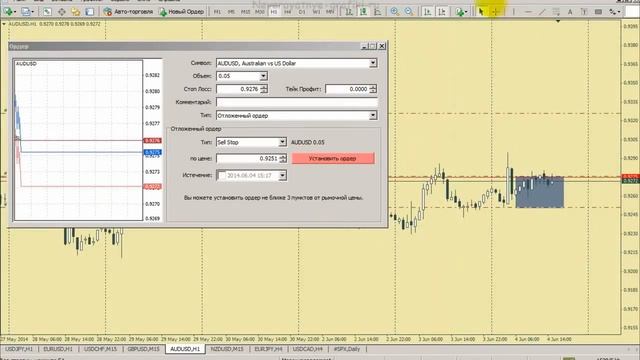Open the USDCHF,M15 chart tab
This screenshot has width=640, height=360.
coord(100,349)
